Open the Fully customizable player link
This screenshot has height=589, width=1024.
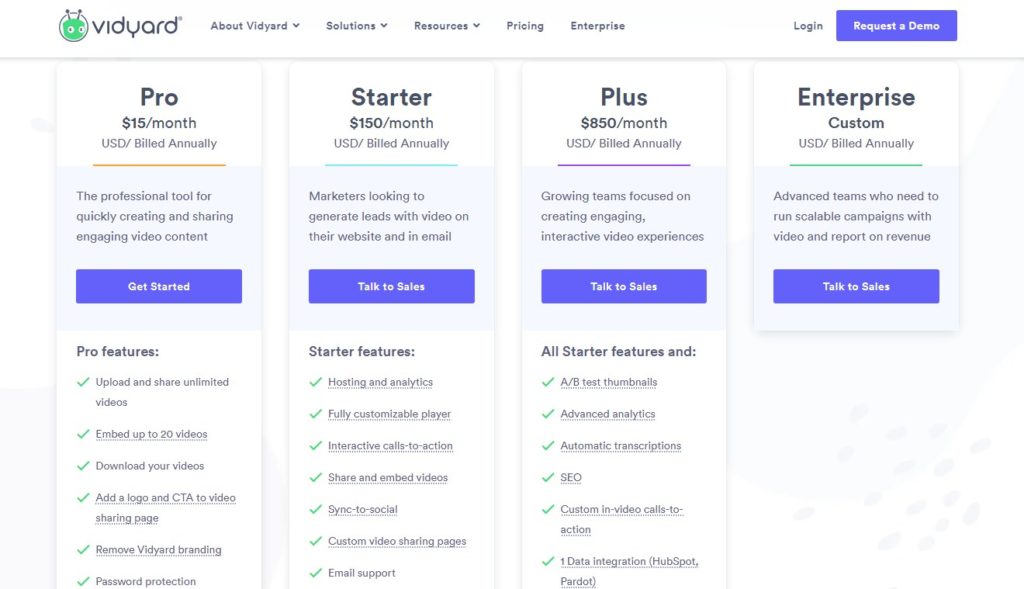coord(389,414)
